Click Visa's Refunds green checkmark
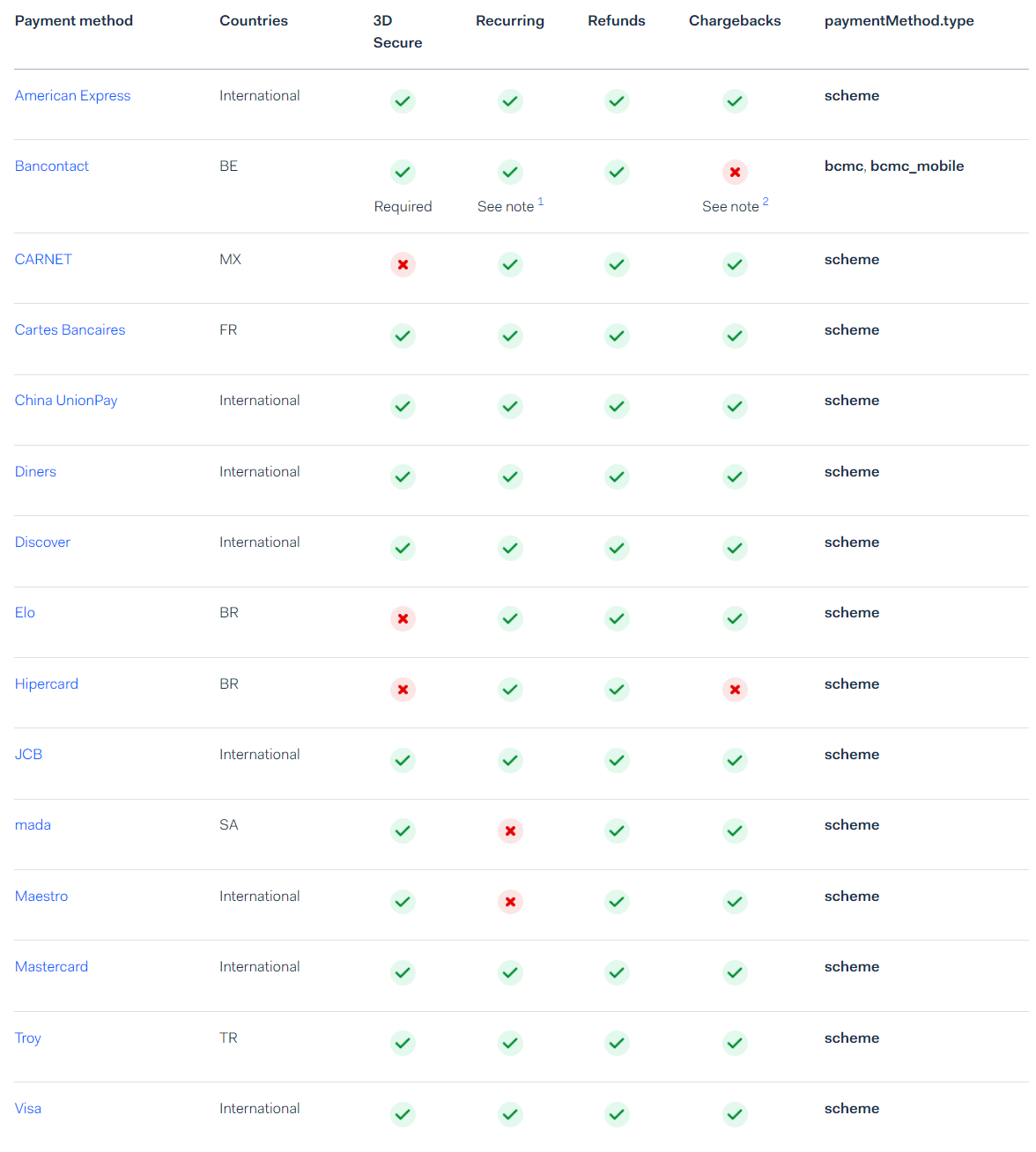Viewport: 1036px width, 1152px height. 617,1114
